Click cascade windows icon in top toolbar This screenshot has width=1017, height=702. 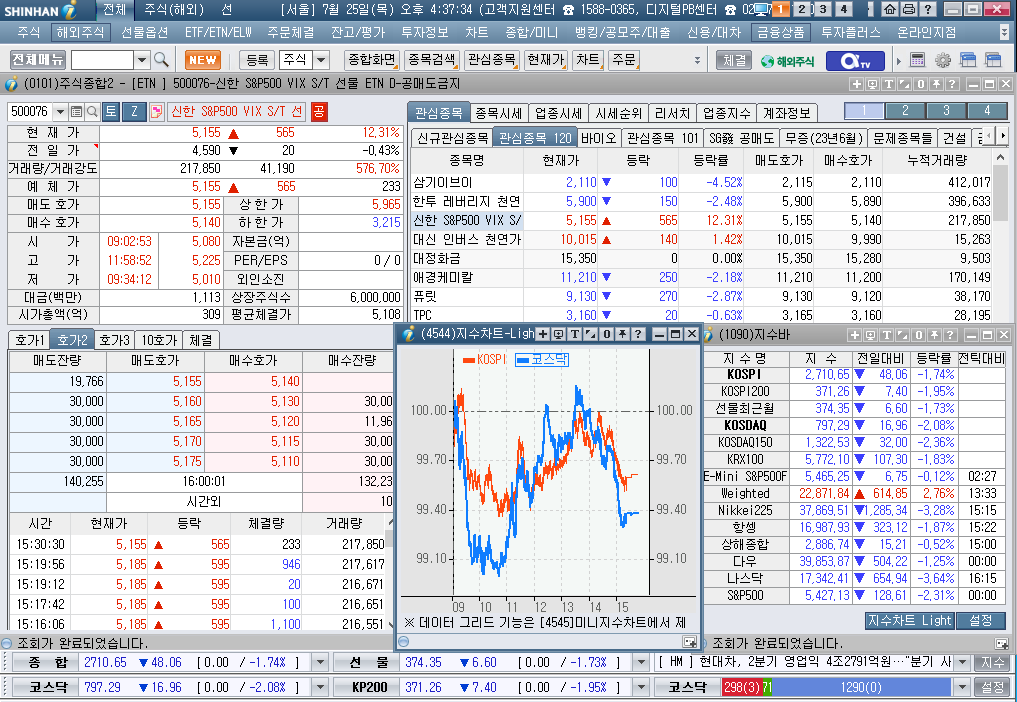tap(968, 60)
